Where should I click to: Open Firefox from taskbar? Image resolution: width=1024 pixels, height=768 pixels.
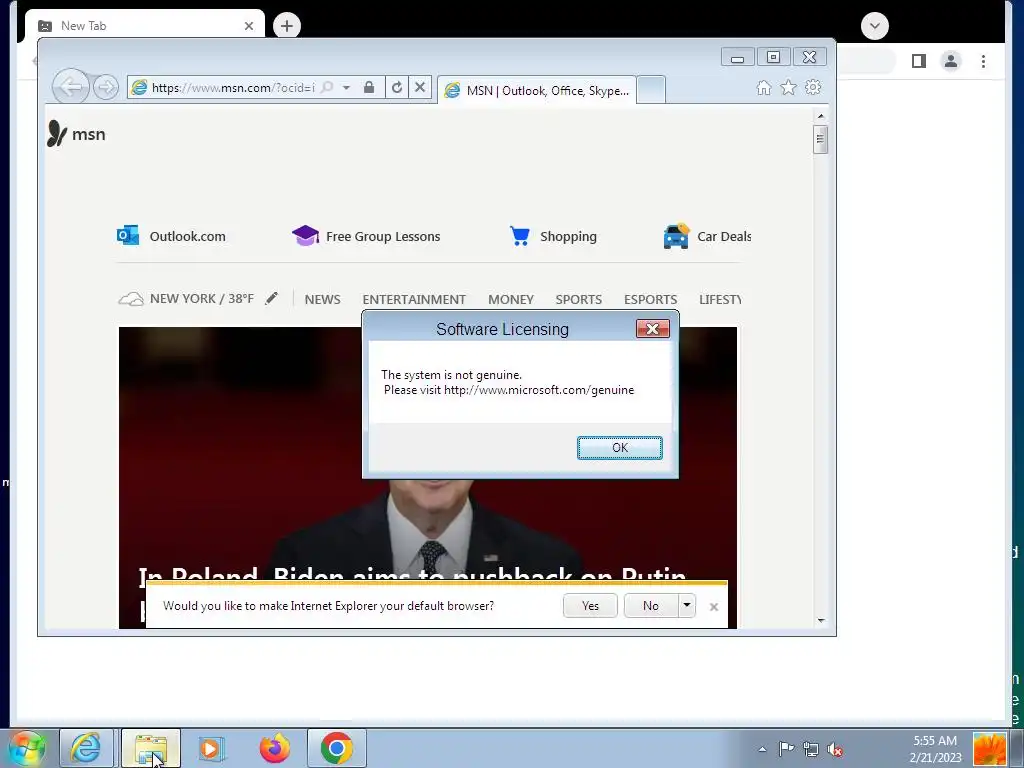(274, 748)
